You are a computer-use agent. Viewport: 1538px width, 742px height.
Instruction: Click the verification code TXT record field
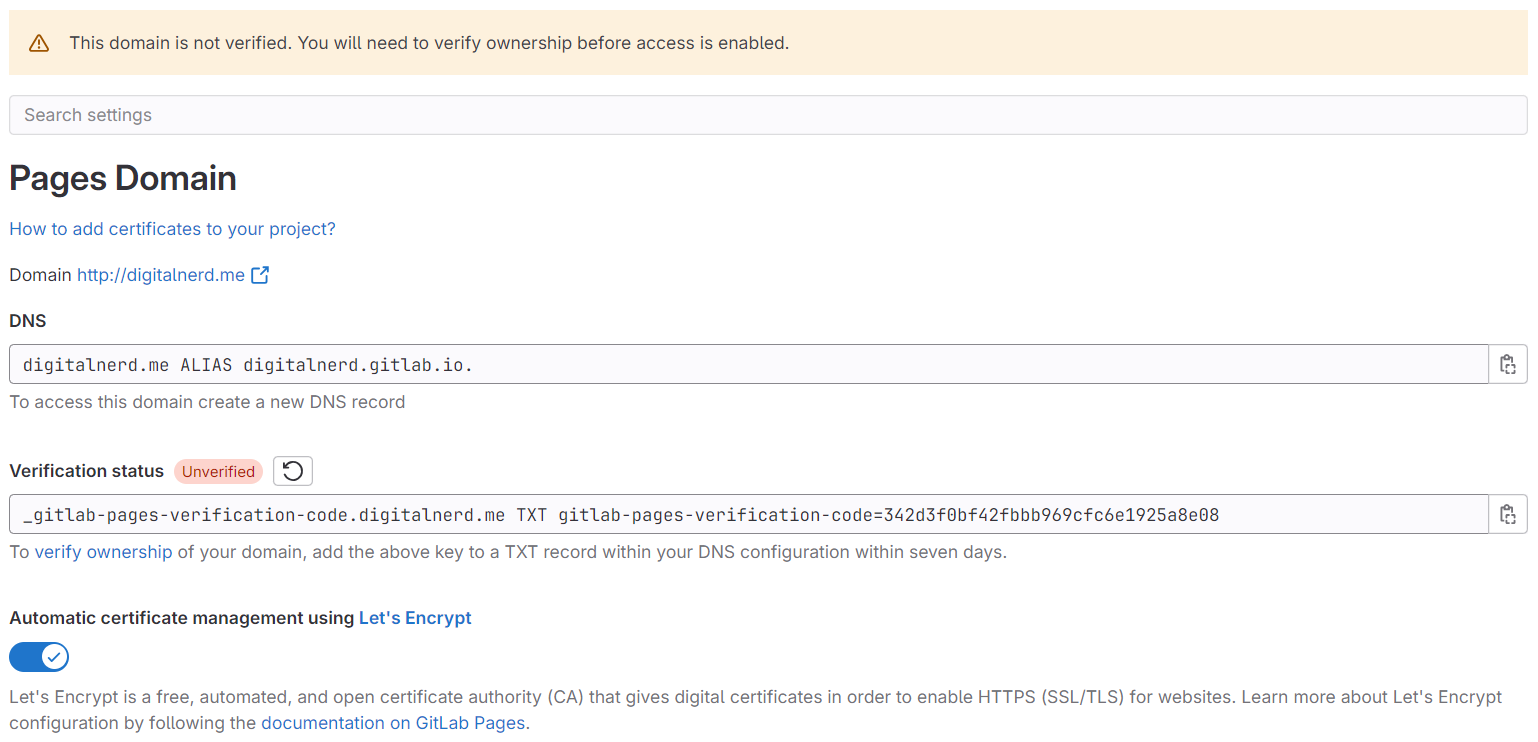pos(748,514)
